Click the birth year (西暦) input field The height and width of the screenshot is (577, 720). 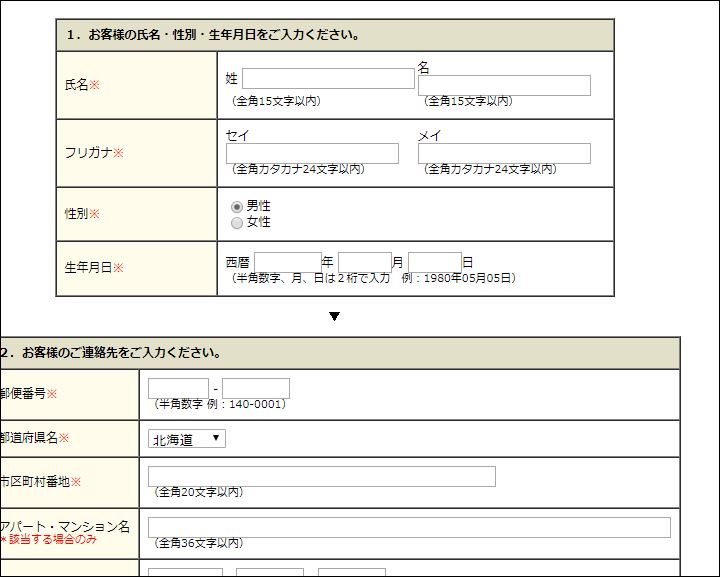tap(288, 263)
